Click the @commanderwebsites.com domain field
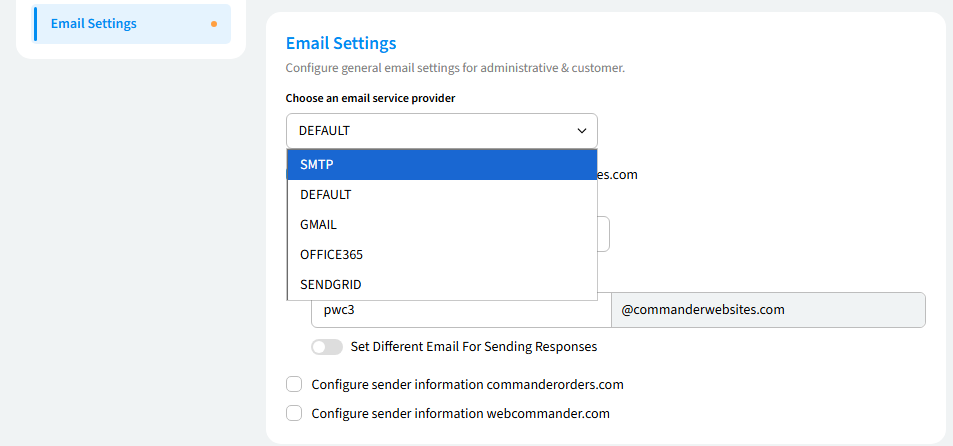The width and height of the screenshot is (953, 446). point(767,310)
